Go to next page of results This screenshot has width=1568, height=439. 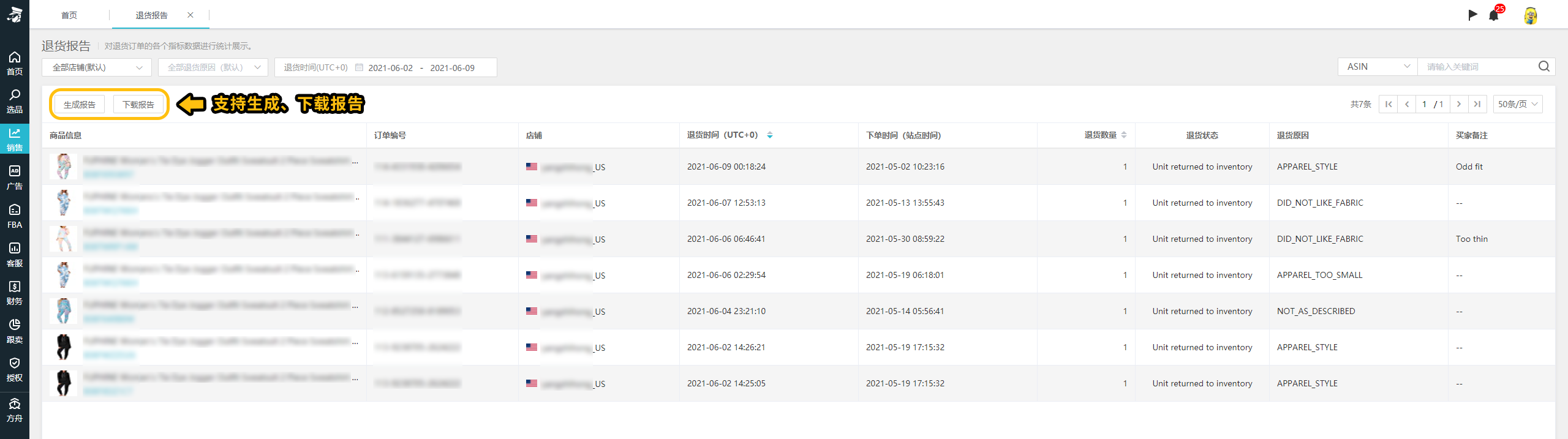click(1459, 104)
